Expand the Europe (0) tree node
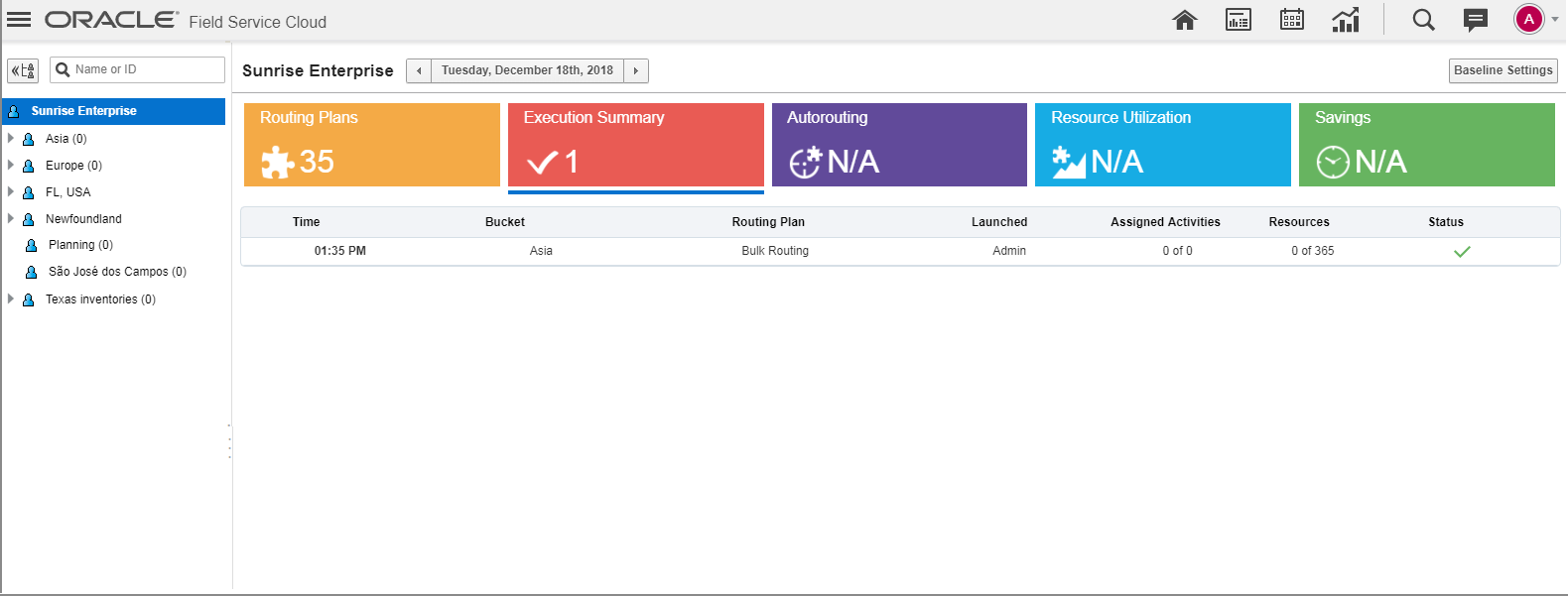The height and width of the screenshot is (596, 1568). point(10,165)
